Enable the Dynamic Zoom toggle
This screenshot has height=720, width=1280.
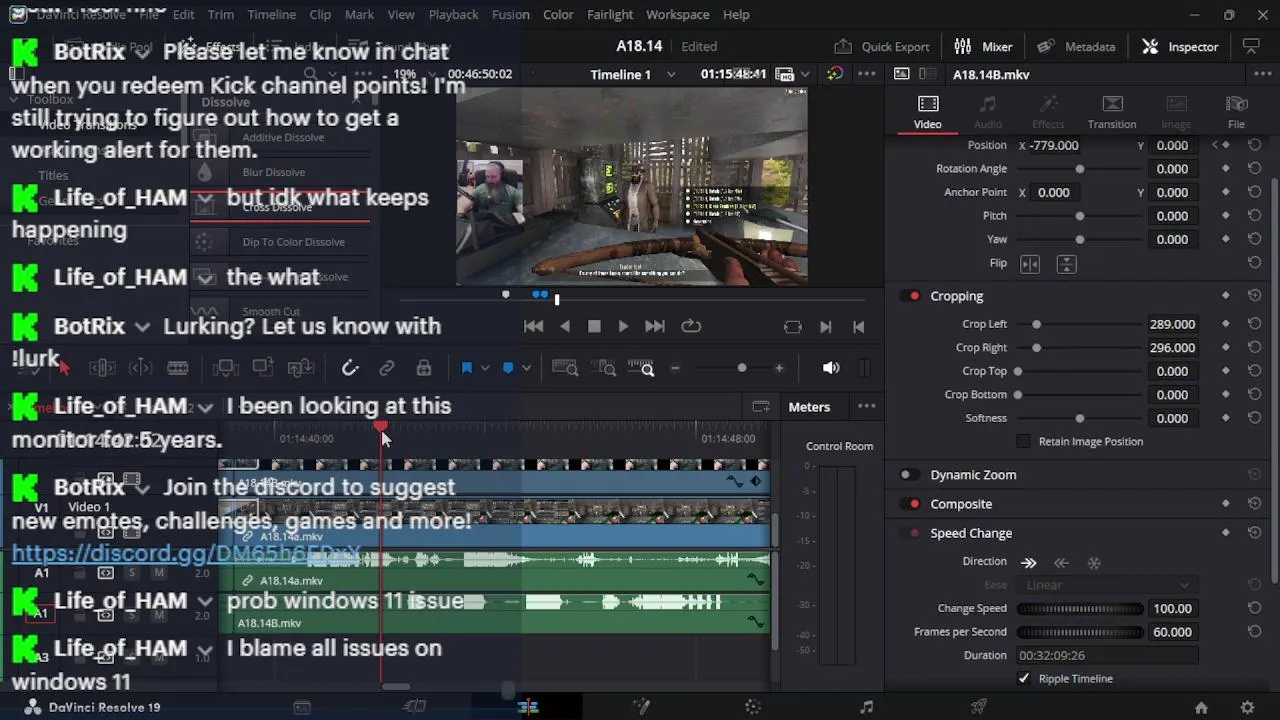(x=908, y=475)
